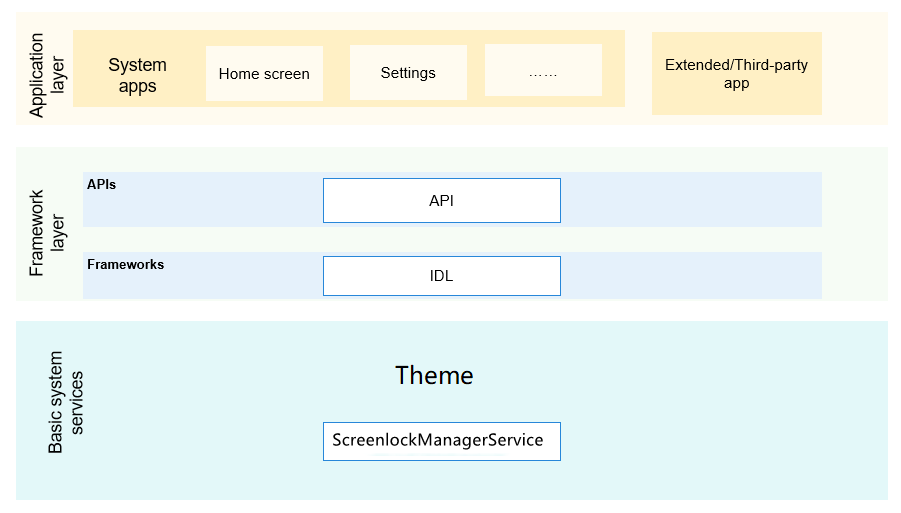Select the IDL box

pos(441,276)
